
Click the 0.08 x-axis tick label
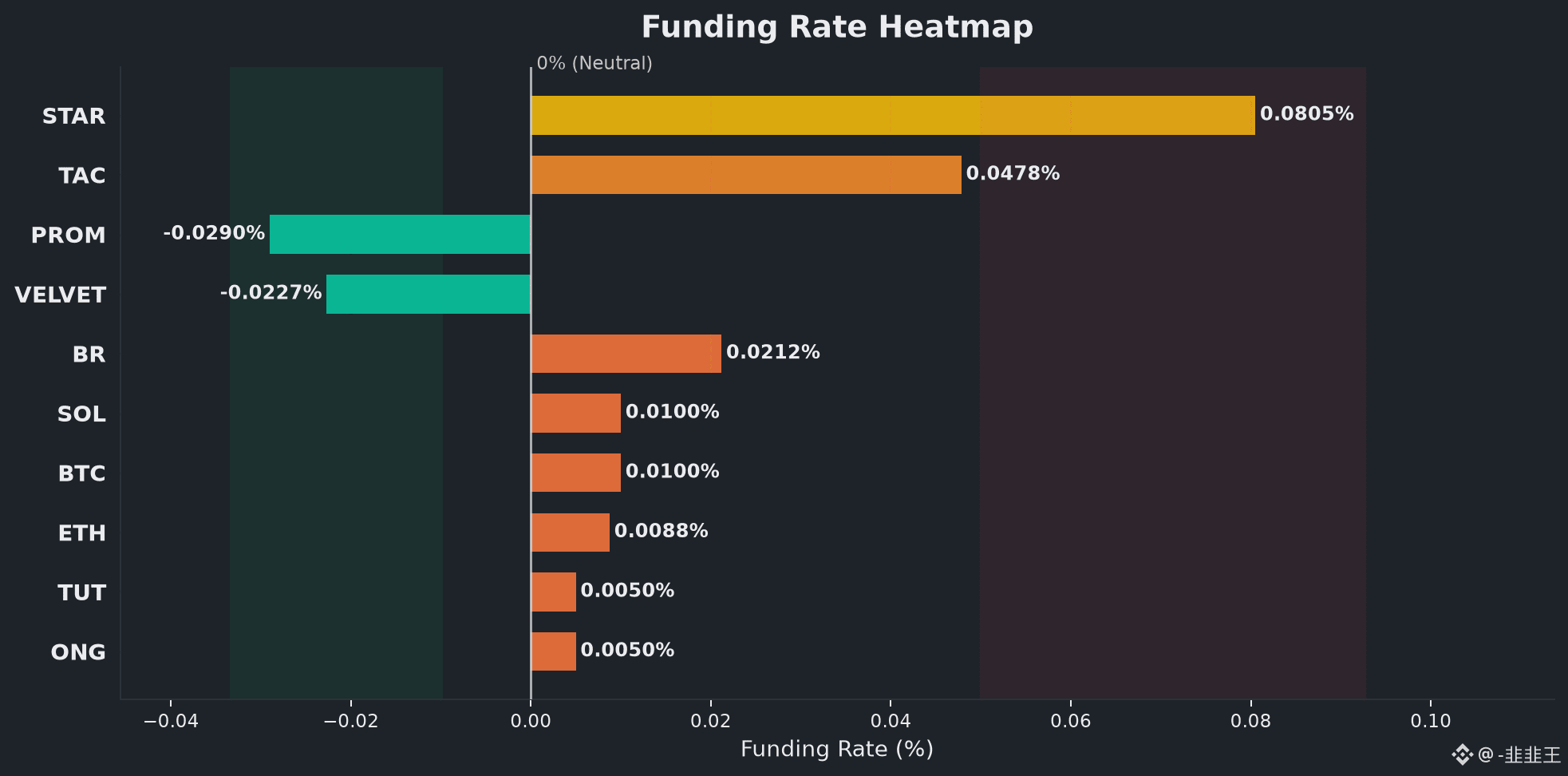click(1250, 722)
